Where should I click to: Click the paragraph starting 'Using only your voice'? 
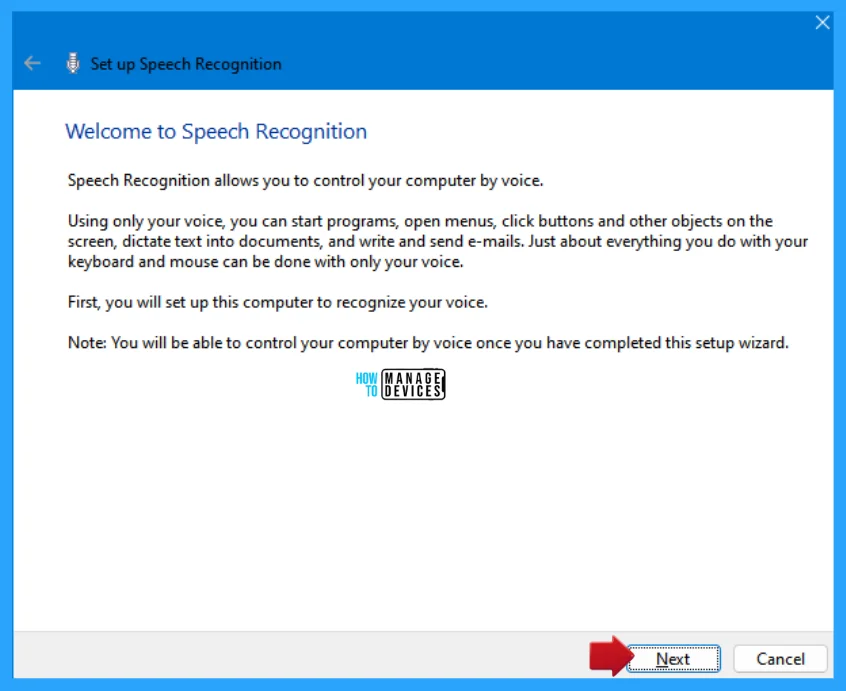coord(438,241)
